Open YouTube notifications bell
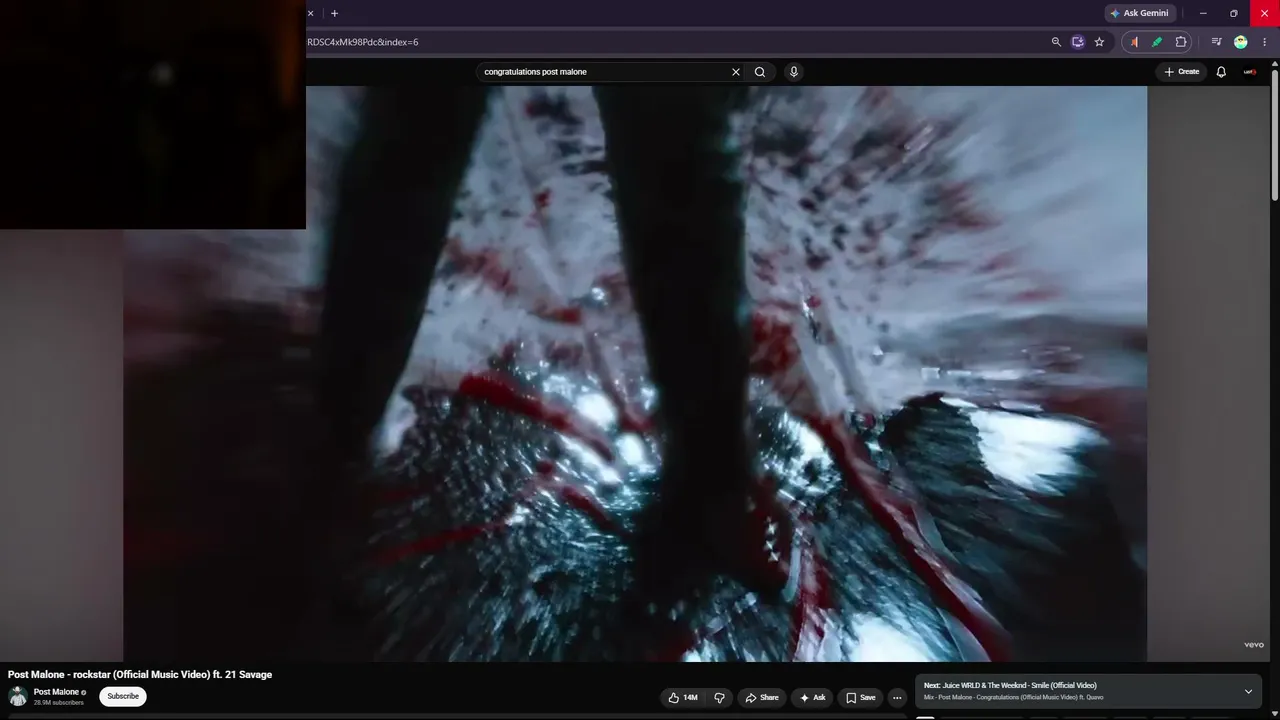The height and width of the screenshot is (720, 1280). 1221,72
